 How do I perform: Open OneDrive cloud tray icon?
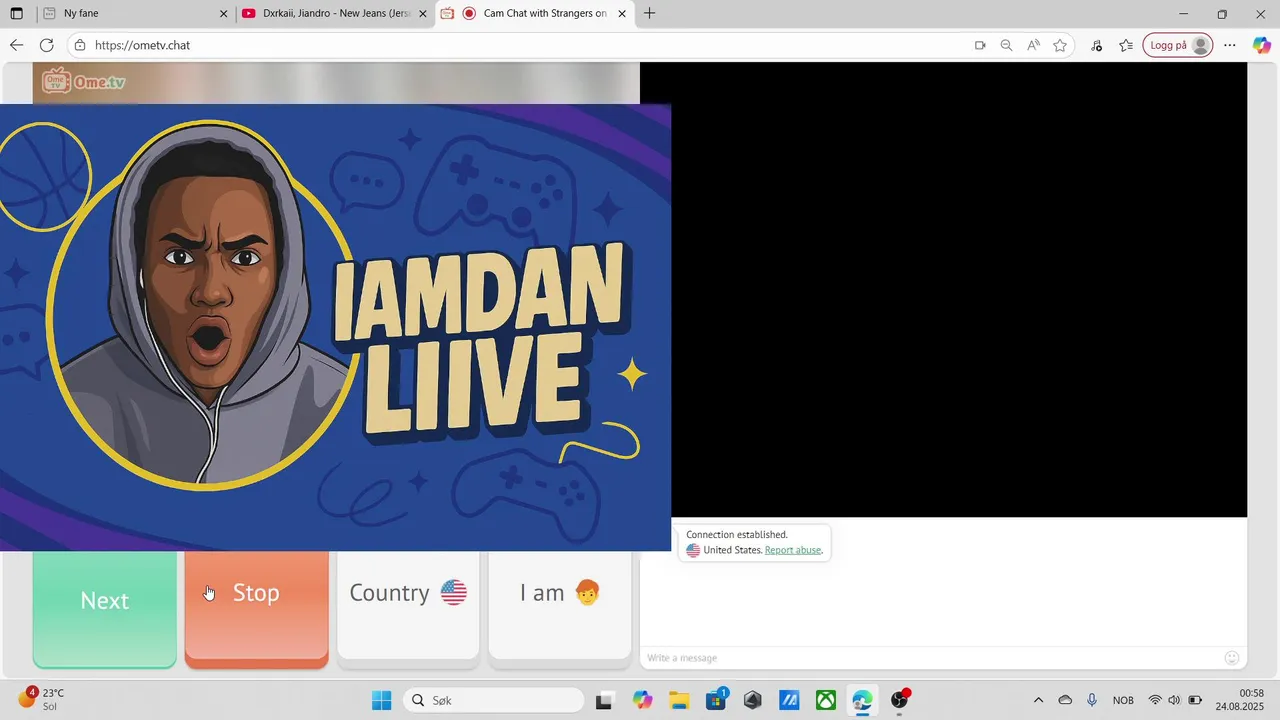point(1065,700)
